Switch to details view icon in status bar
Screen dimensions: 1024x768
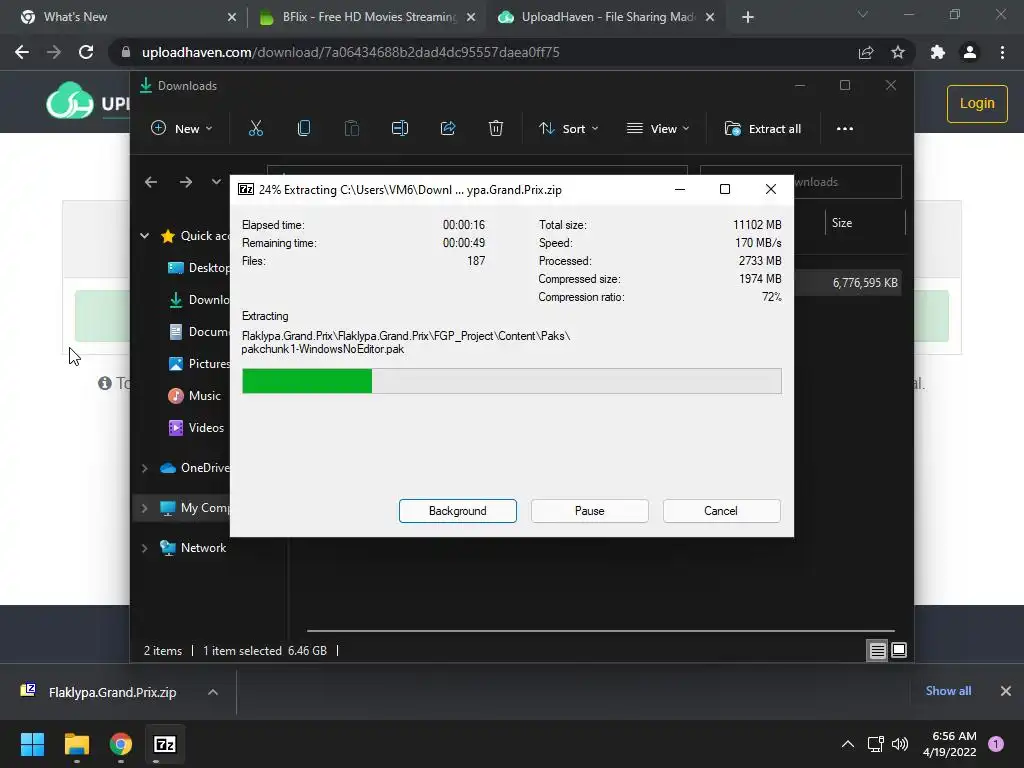[877, 650]
